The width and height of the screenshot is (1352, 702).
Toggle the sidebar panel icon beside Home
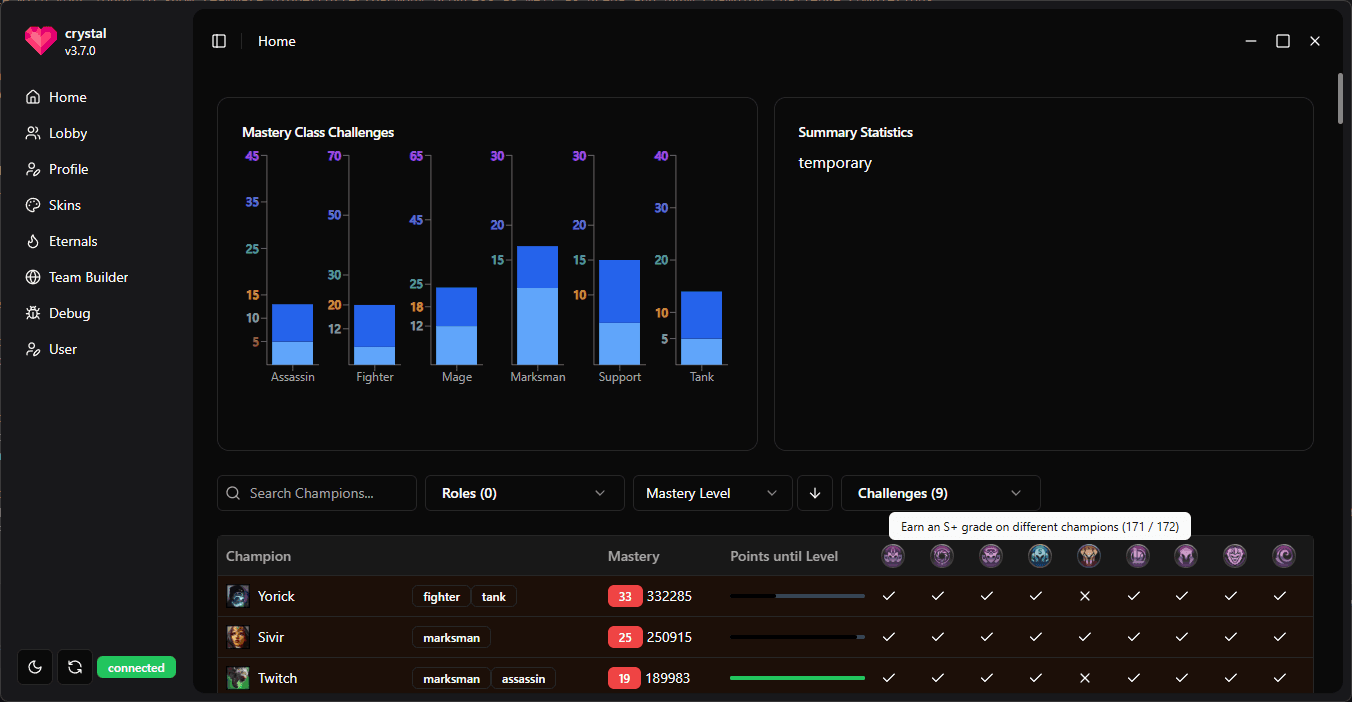(219, 41)
